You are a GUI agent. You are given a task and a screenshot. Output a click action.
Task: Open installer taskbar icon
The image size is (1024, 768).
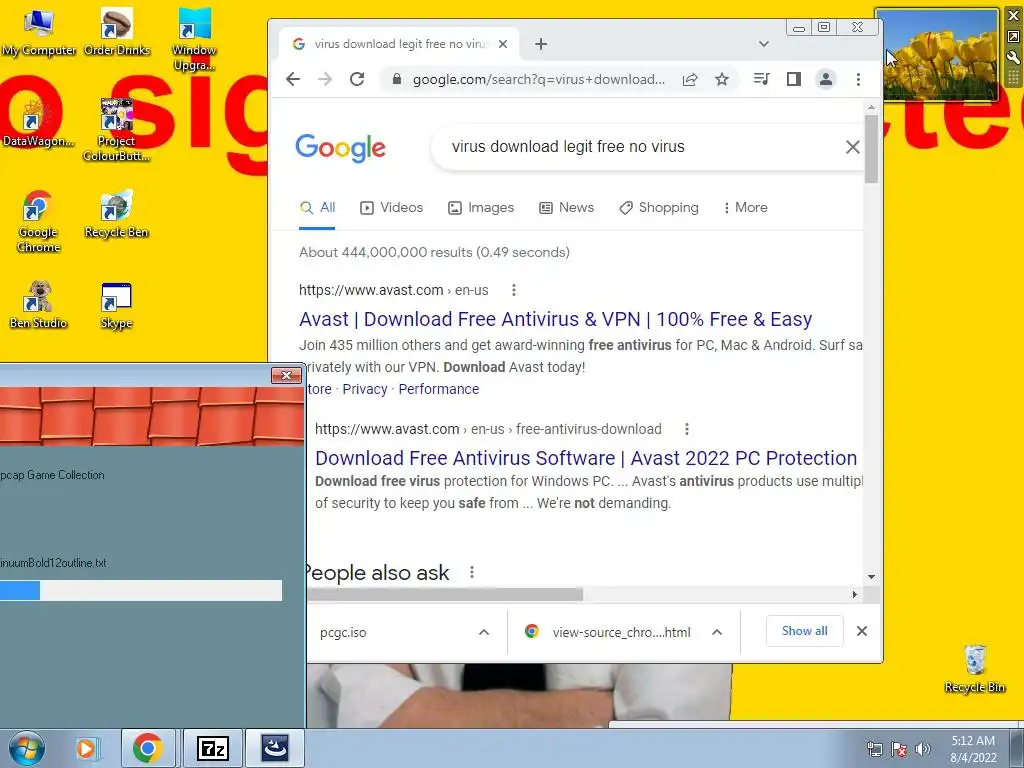click(x=275, y=748)
